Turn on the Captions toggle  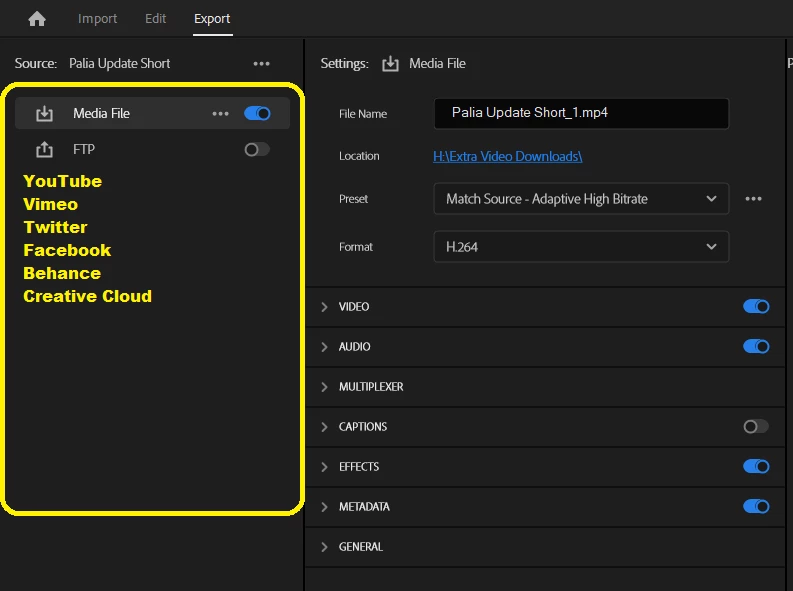pos(756,427)
